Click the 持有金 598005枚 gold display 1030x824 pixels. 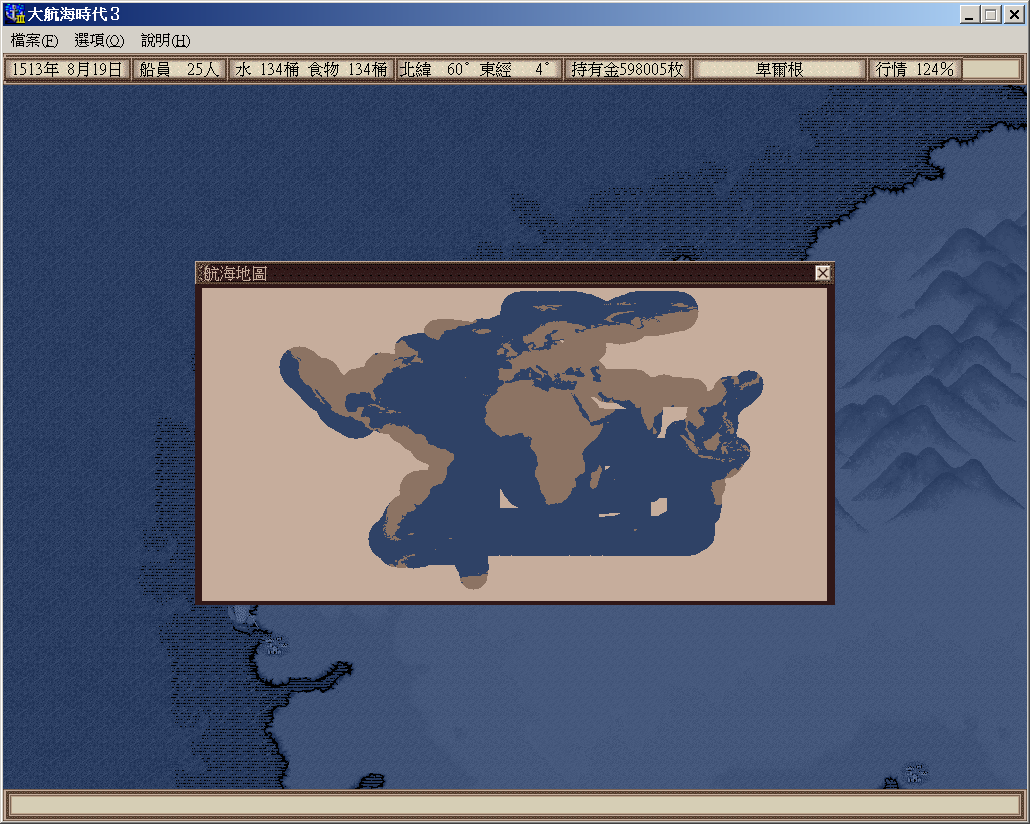(x=627, y=69)
